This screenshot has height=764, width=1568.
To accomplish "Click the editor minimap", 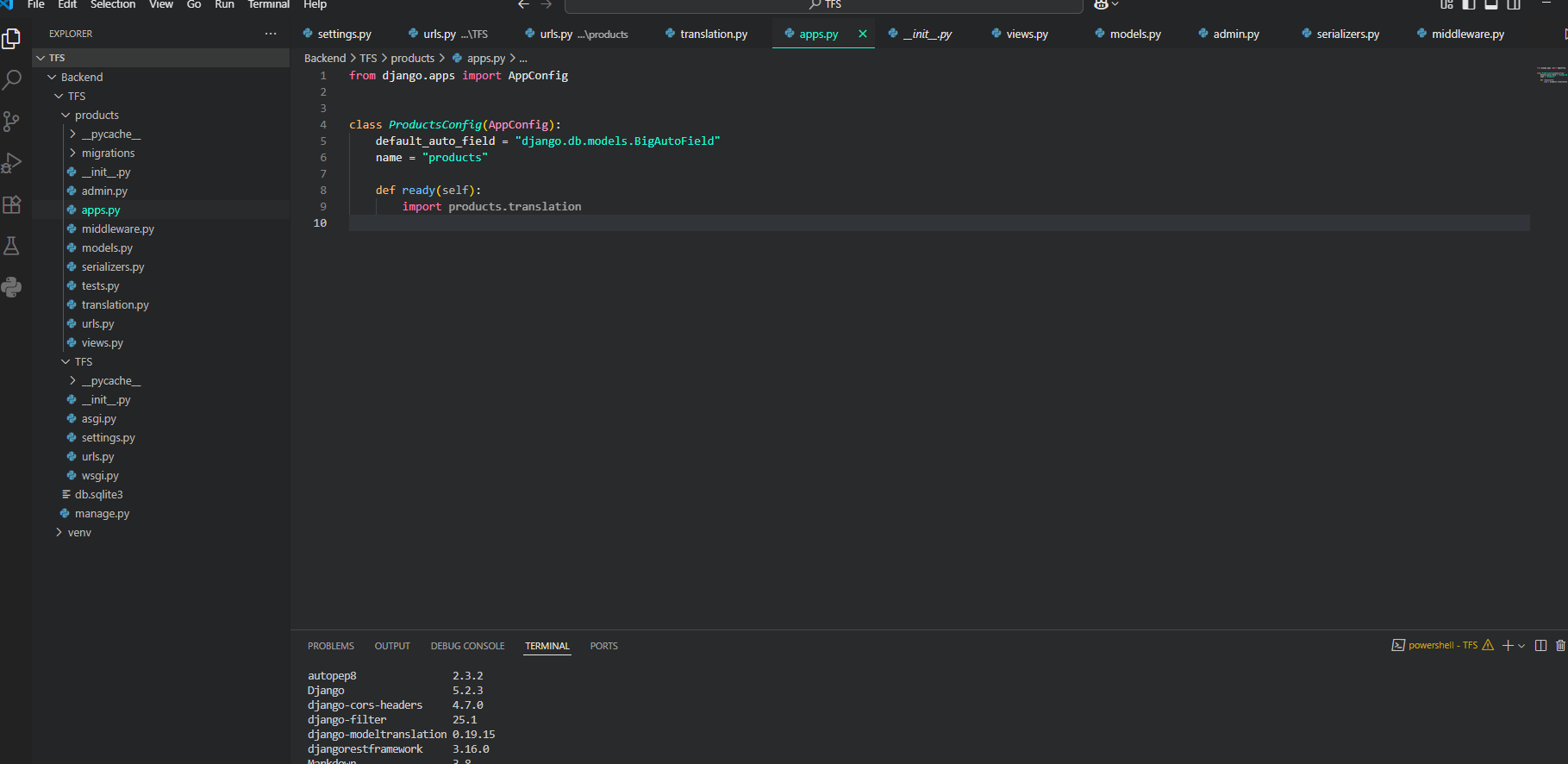I will 1550,76.
